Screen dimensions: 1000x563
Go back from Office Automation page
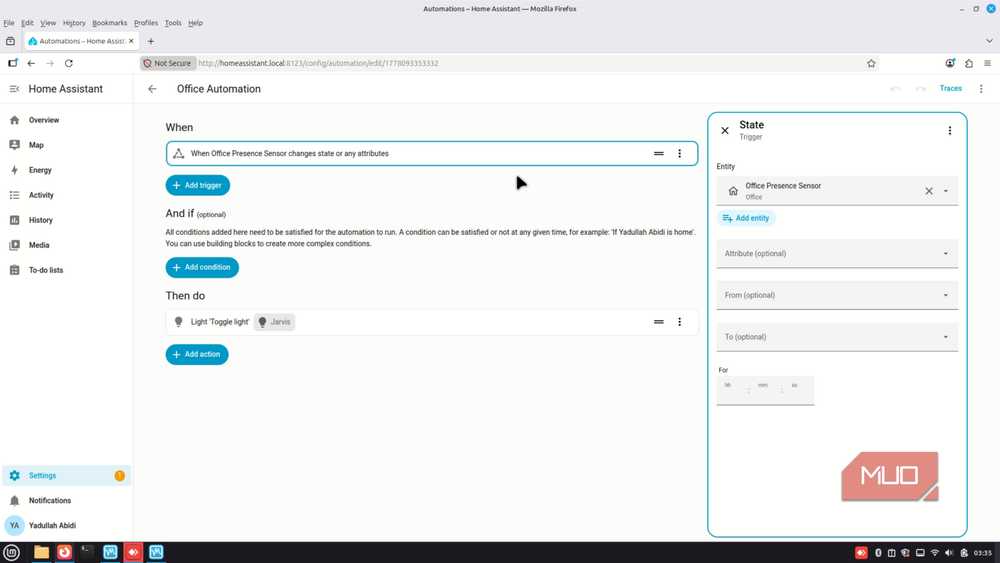tap(152, 89)
